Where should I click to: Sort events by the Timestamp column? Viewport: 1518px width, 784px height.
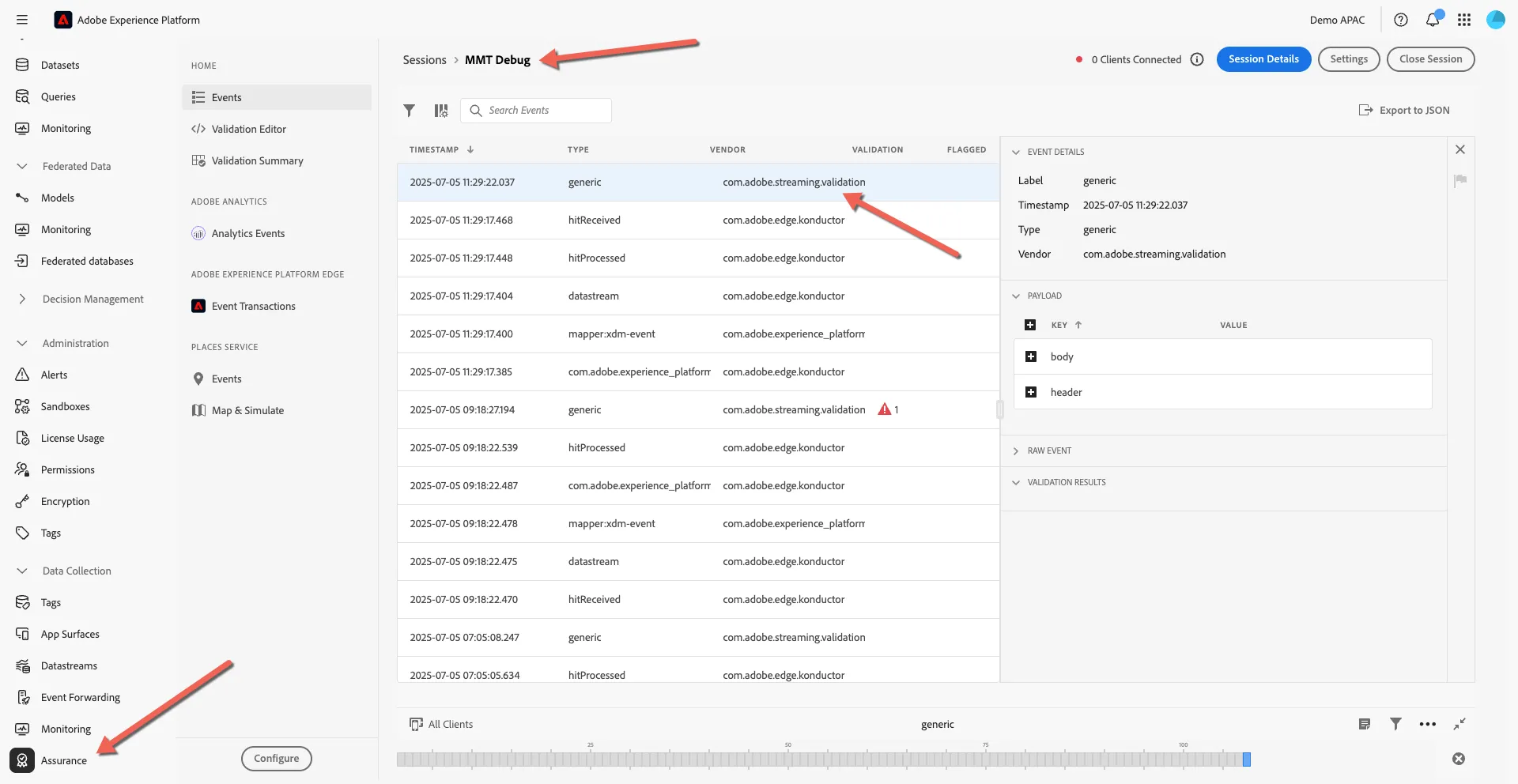(442, 149)
